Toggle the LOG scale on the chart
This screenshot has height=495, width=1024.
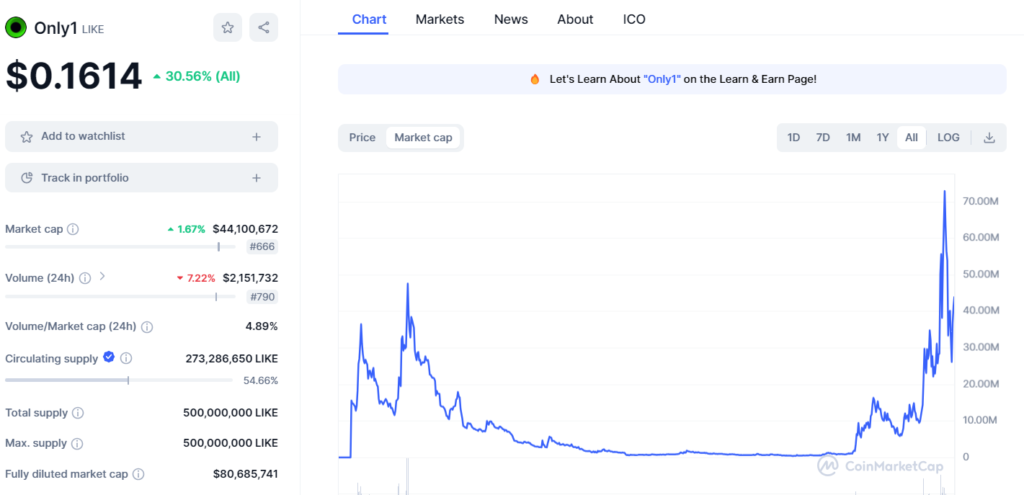click(x=948, y=138)
